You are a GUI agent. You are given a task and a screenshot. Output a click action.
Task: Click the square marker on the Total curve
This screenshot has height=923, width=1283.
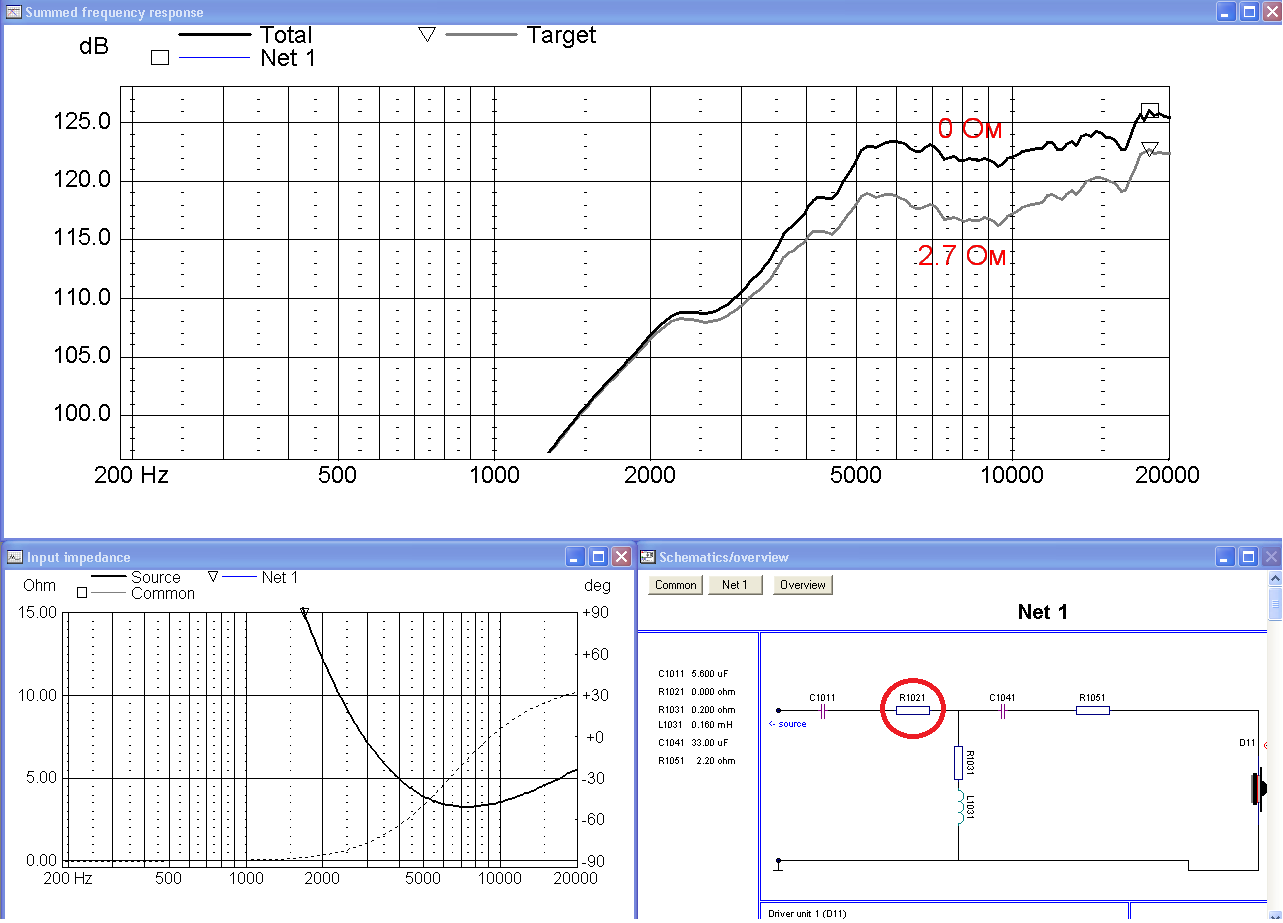click(x=1150, y=111)
